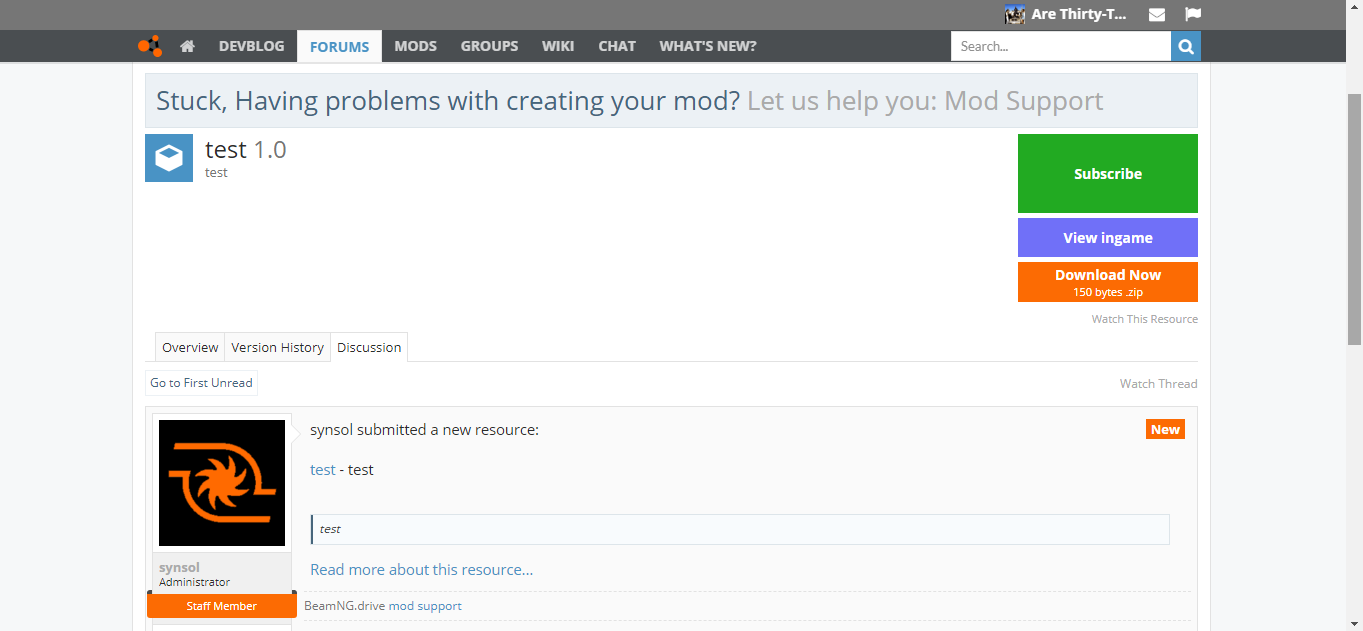This screenshot has height=631, width=1363.
Task: Click the BeamNG orange logo icon
Action: (149, 46)
